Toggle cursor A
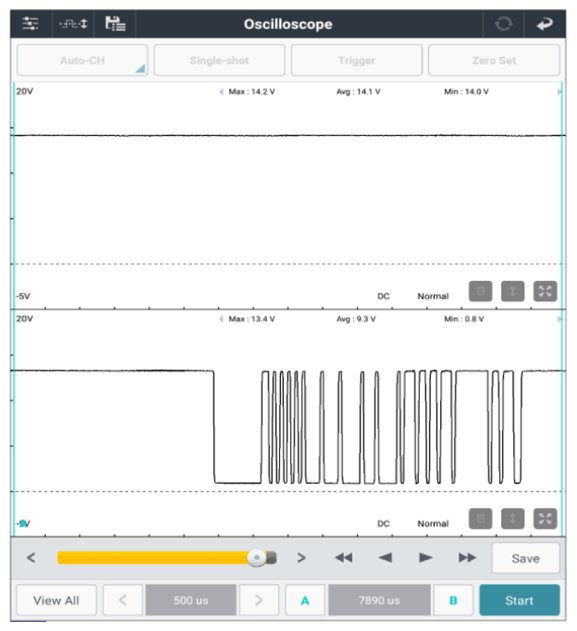The height and width of the screenshot is (631, 577). point(305,600)
